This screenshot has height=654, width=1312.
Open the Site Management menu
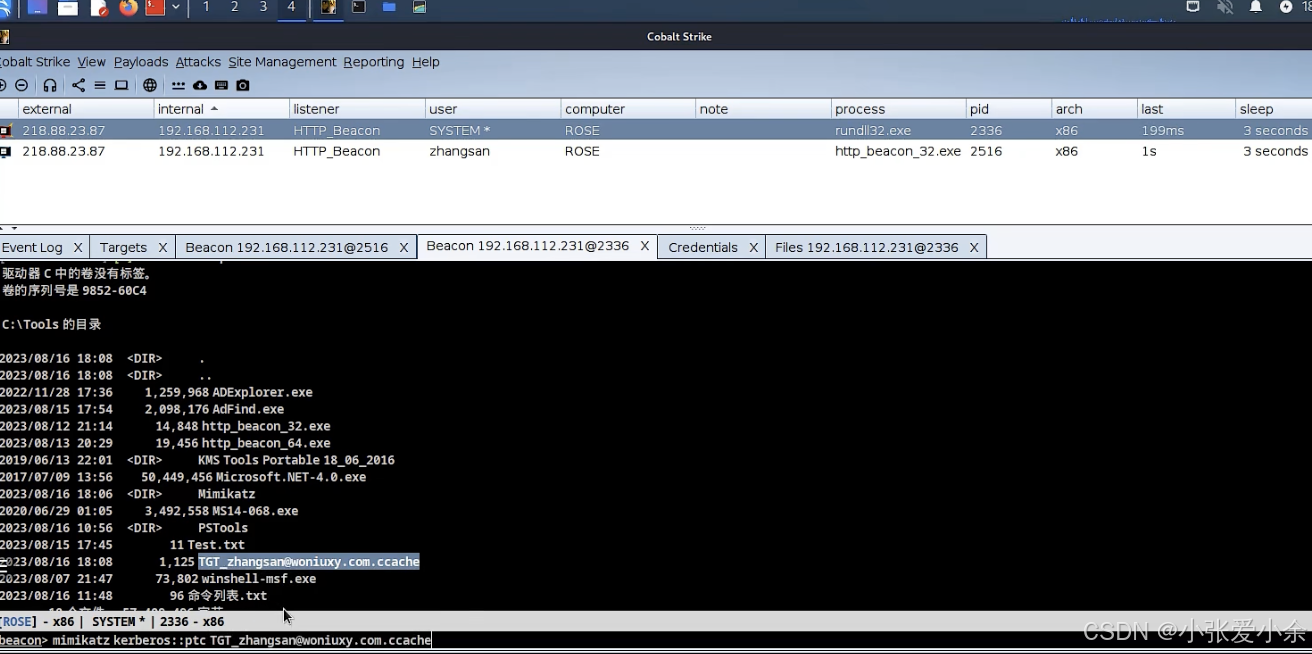282,62
